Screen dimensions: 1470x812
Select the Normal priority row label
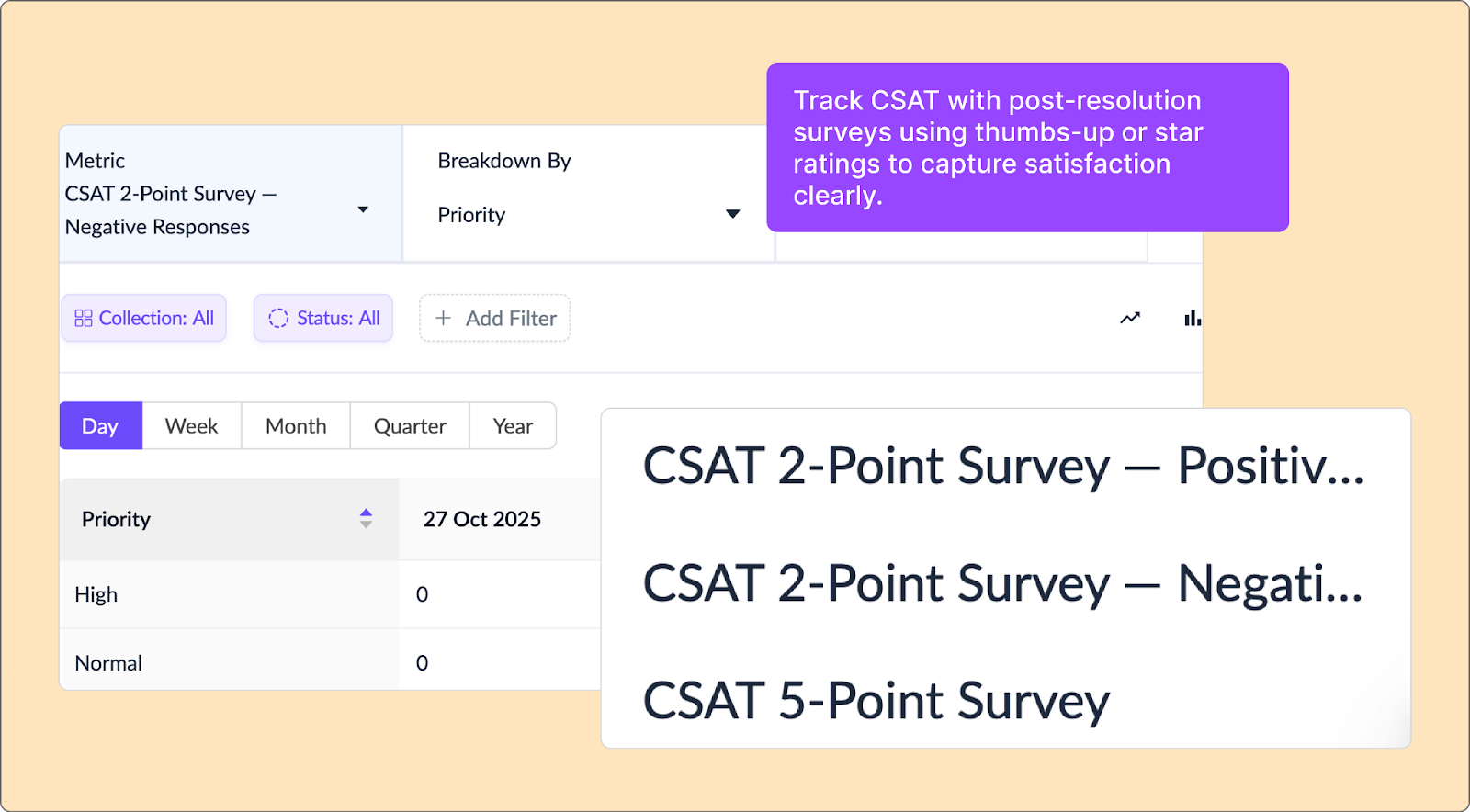point(108,663)
